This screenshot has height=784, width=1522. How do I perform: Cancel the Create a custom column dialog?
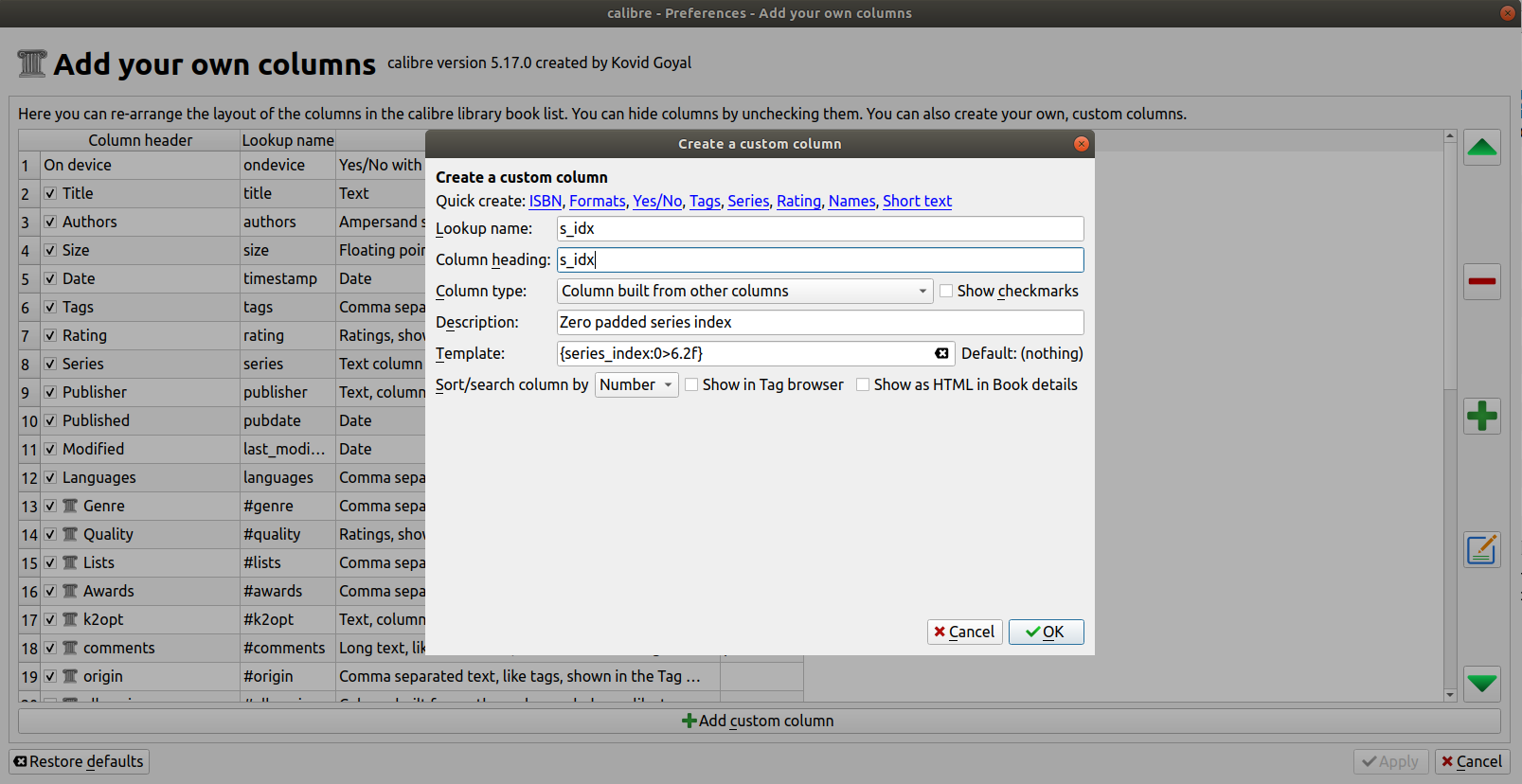(964, 632)
